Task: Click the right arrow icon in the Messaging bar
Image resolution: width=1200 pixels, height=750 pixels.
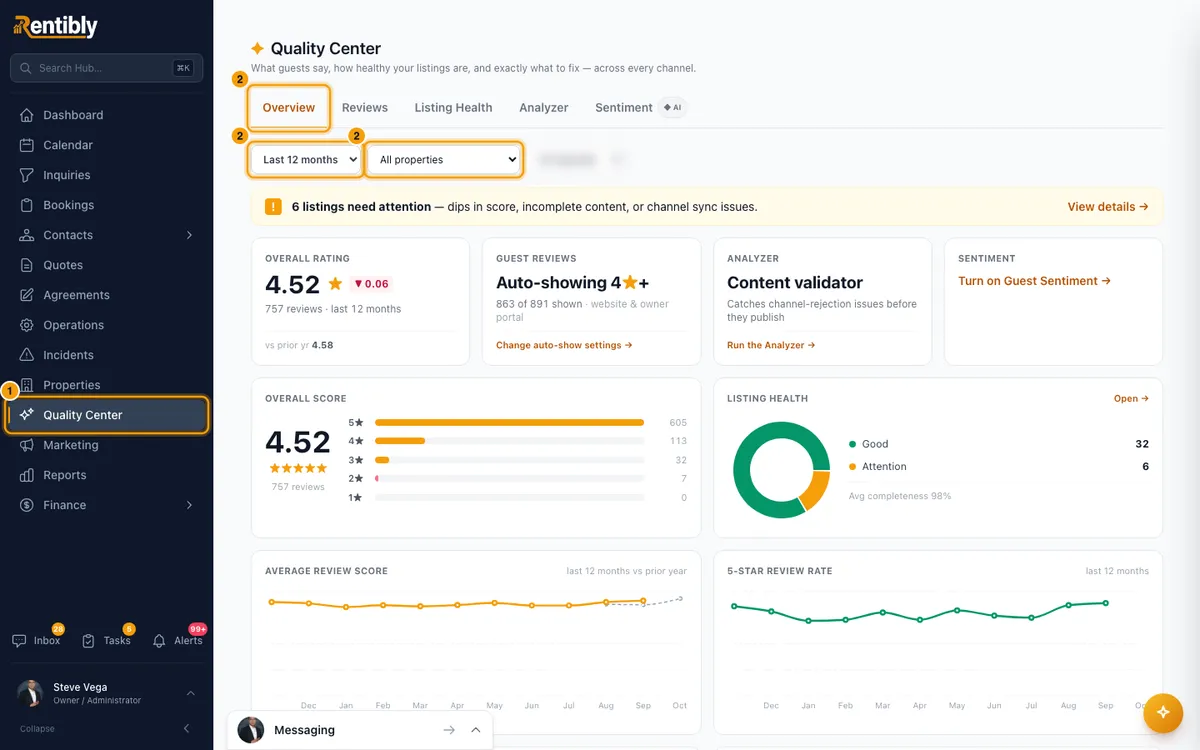Action: [x=450, y=731]
